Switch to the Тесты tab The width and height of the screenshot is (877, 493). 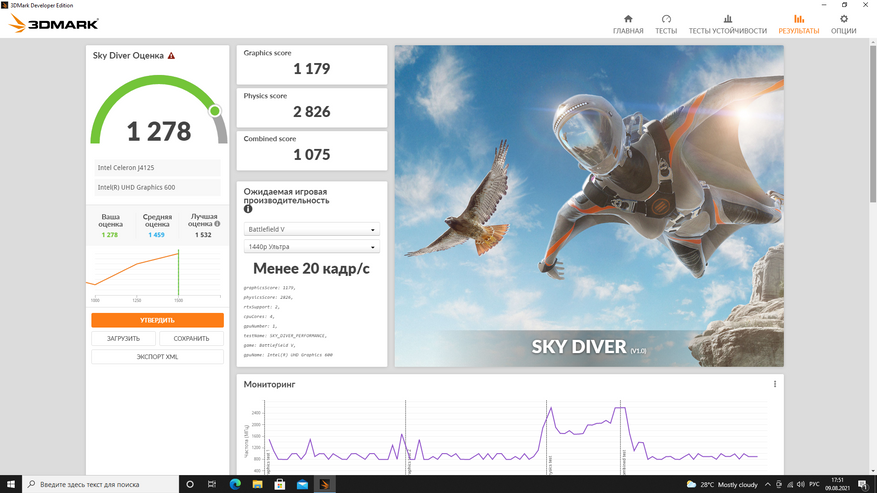coord(666,25)
